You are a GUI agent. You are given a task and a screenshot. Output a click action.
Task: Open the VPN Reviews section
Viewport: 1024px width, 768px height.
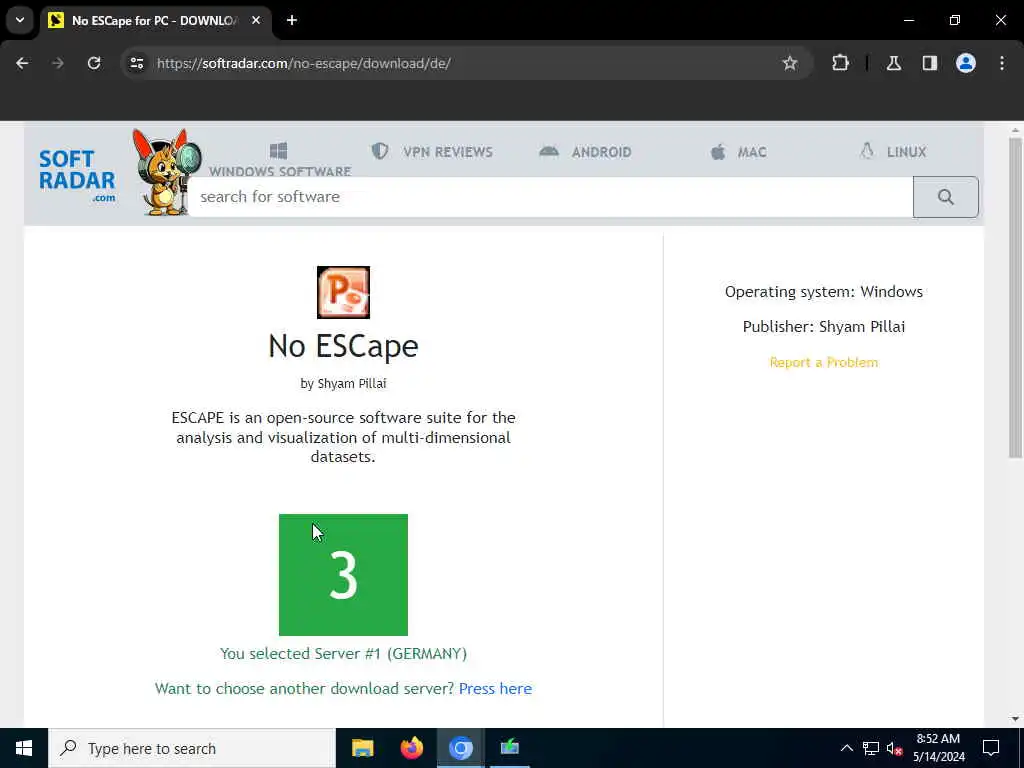tap(448, 152)
